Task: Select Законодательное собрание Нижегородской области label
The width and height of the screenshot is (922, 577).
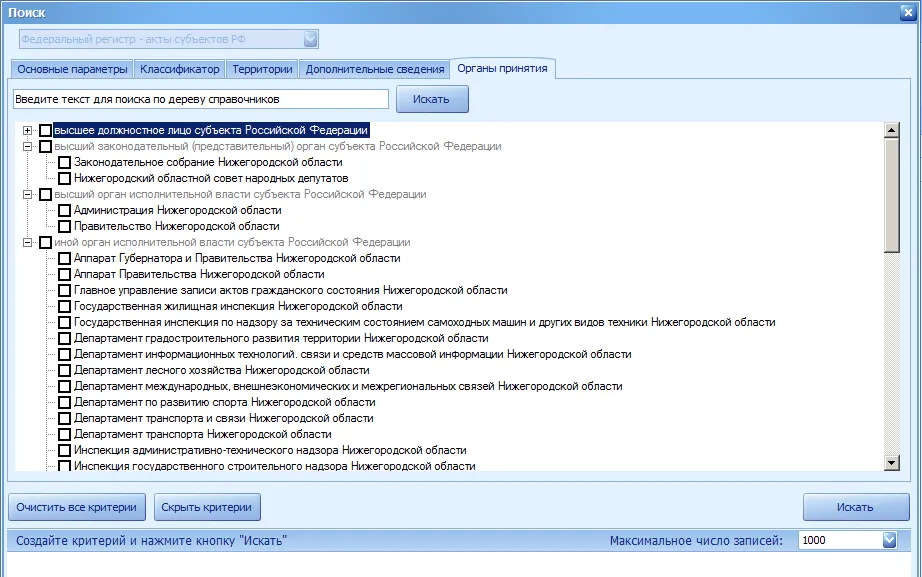Action: coord(208,162)
